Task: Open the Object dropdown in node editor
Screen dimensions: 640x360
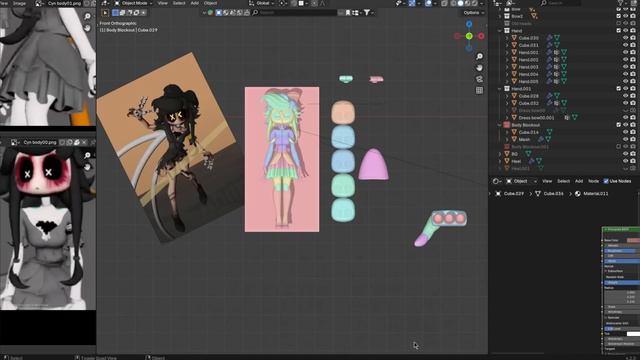Action: point(522,181)
